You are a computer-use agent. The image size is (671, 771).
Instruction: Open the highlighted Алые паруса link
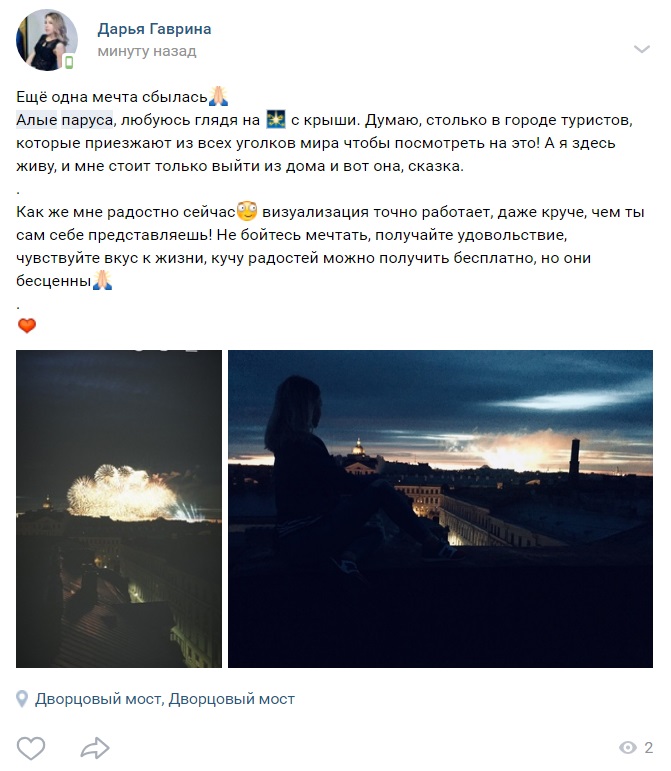click(x=64, y=119)
